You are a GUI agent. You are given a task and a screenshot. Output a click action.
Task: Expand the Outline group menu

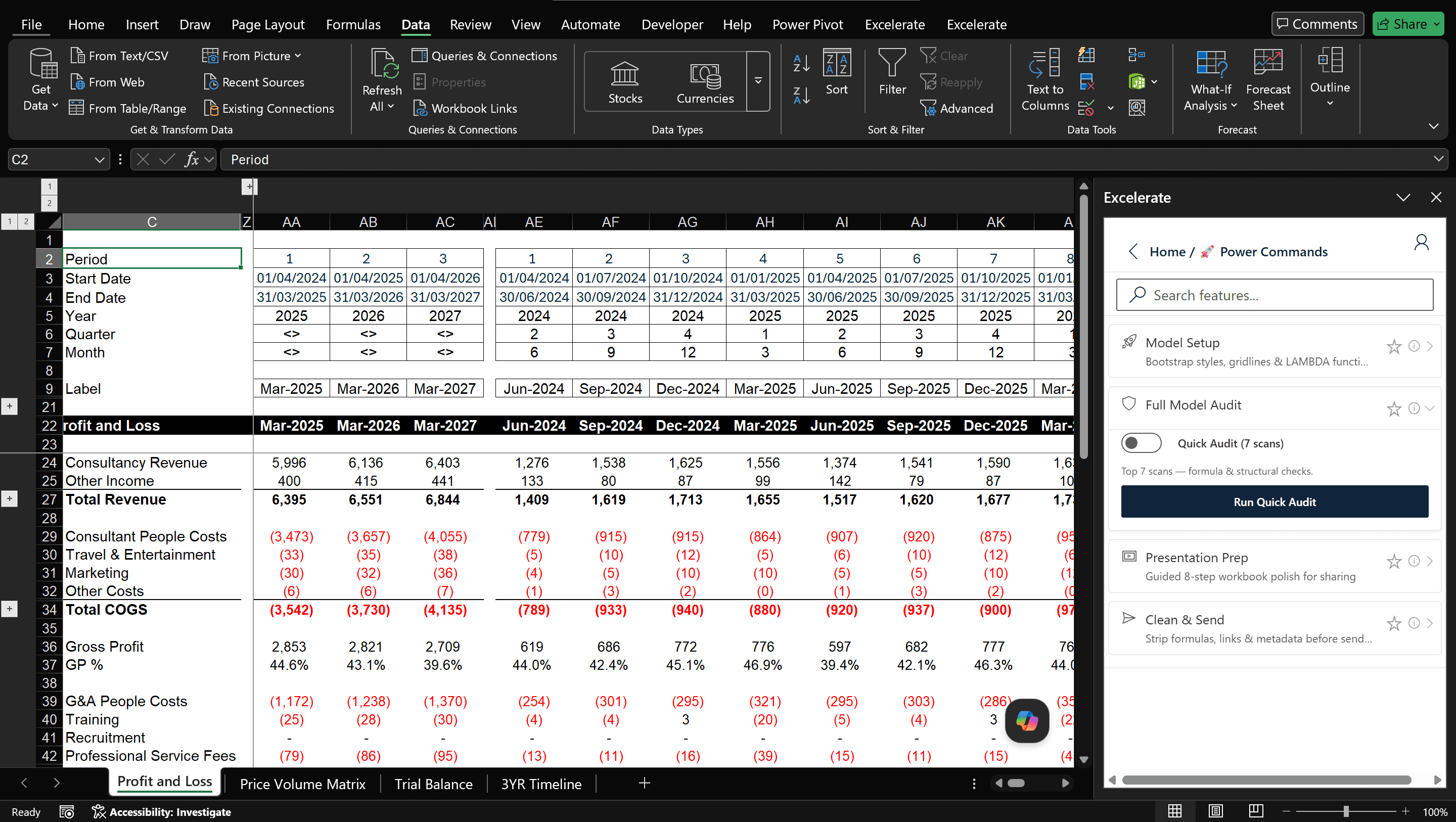[1330, 78]
